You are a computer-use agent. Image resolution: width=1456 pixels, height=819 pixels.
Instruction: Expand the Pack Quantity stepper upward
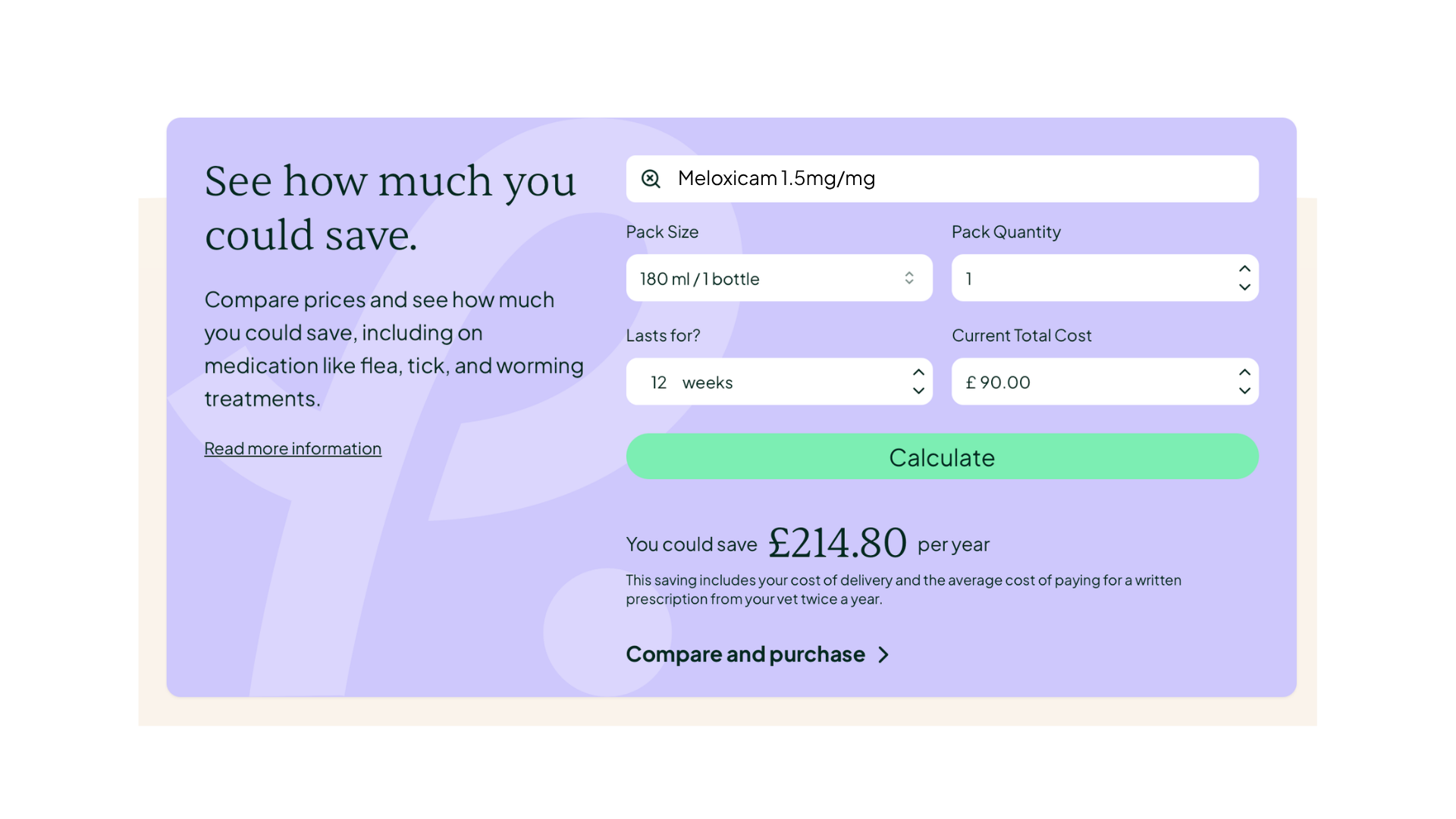pyautogui.click(x=1244, y=268)
